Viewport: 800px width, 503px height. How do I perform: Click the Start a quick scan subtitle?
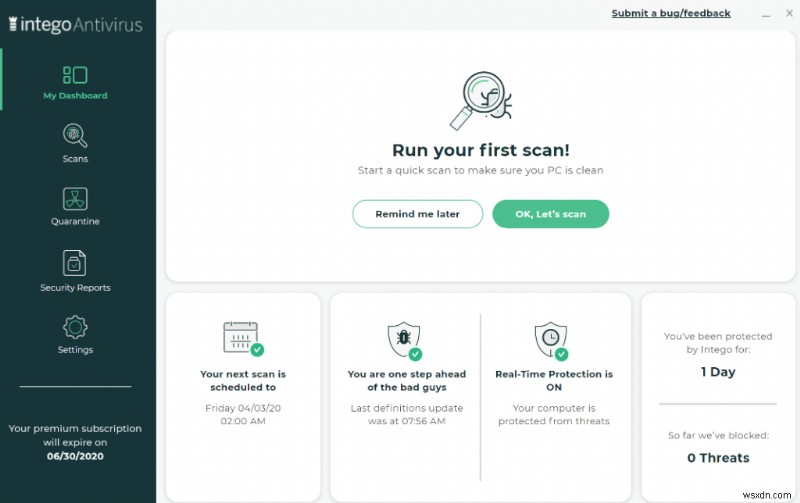481,170
